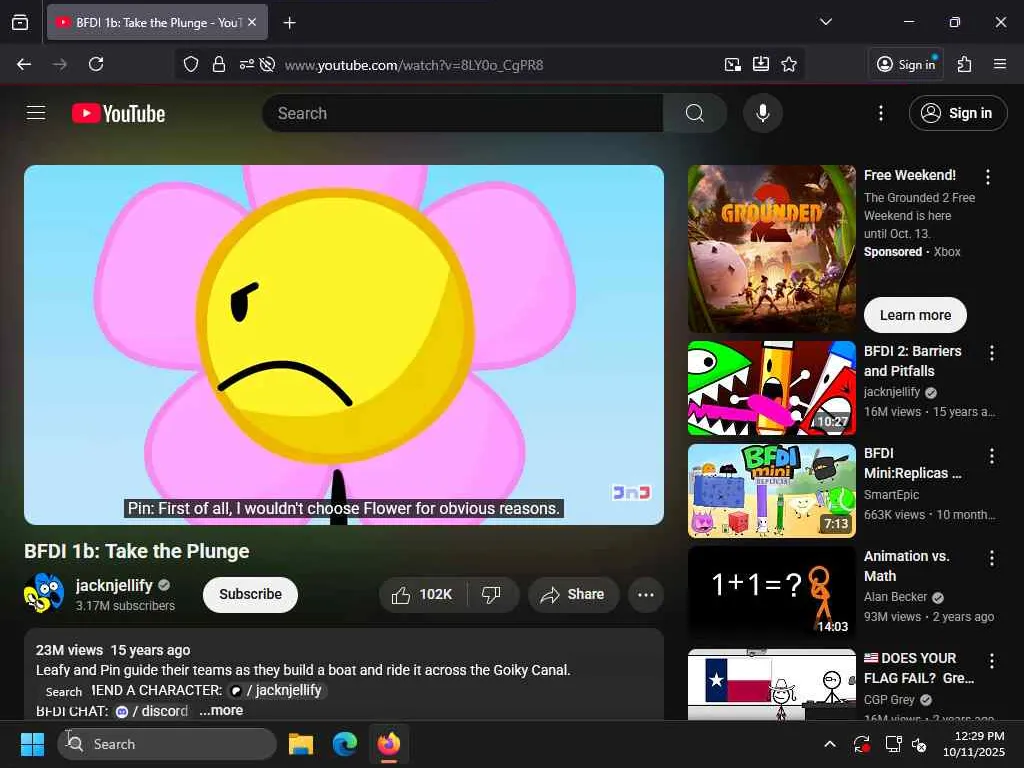
Task: Open Windows Start menu
Action: (x=32, y=744)
